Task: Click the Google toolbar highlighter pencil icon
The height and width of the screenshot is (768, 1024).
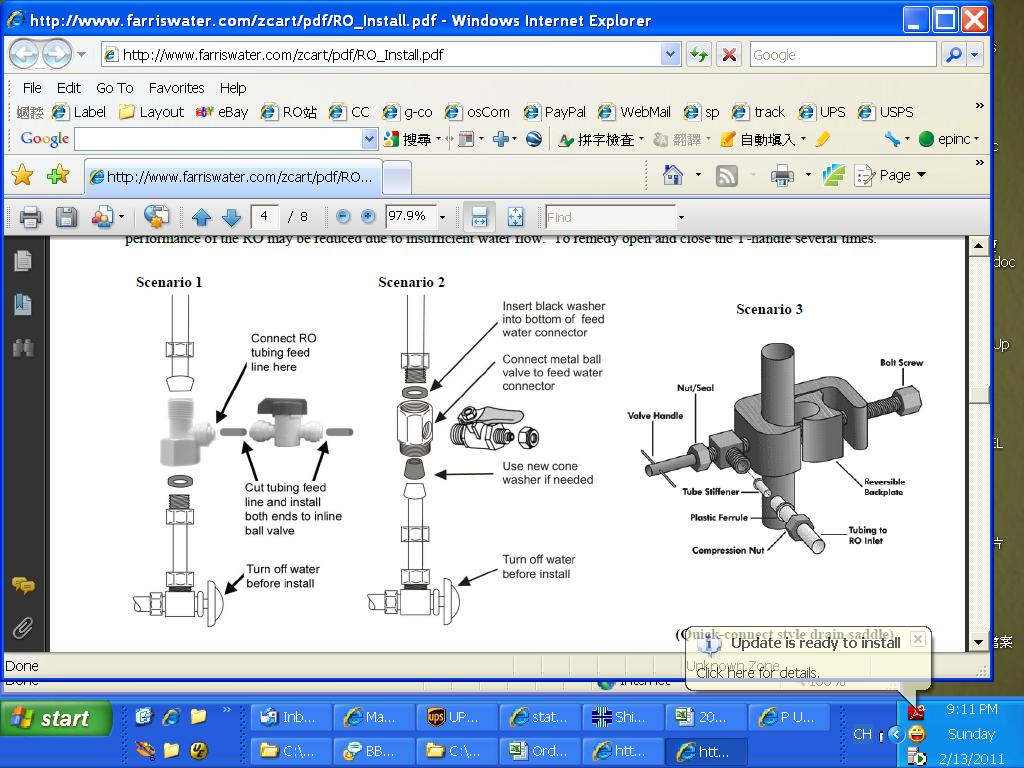Action: [822, 139]
